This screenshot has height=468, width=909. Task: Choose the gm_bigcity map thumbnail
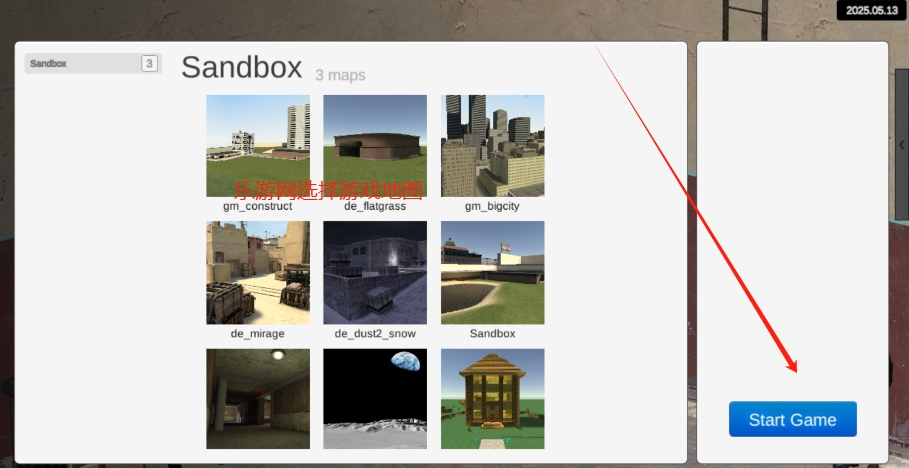[x=493, y=146]
